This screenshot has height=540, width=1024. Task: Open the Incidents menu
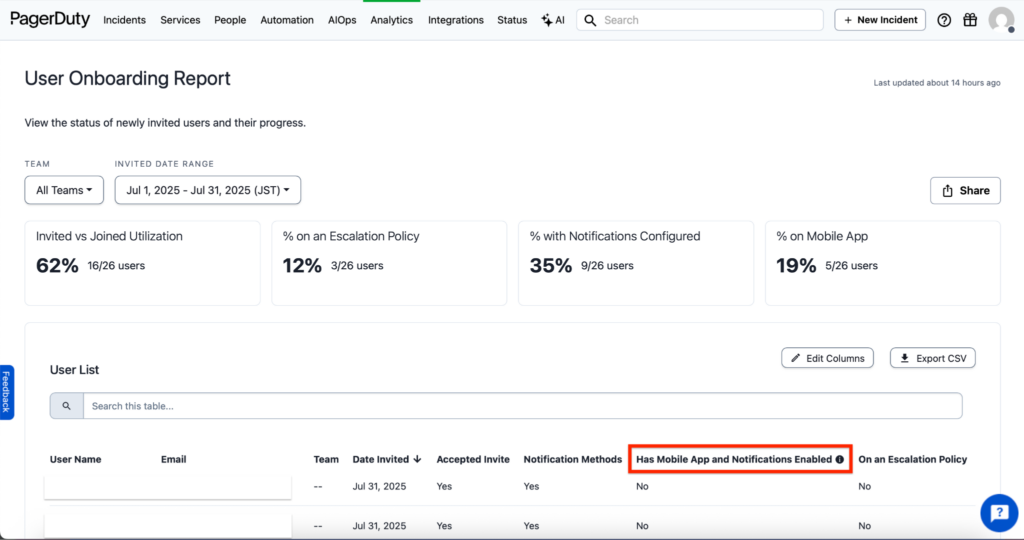(124, 20)
